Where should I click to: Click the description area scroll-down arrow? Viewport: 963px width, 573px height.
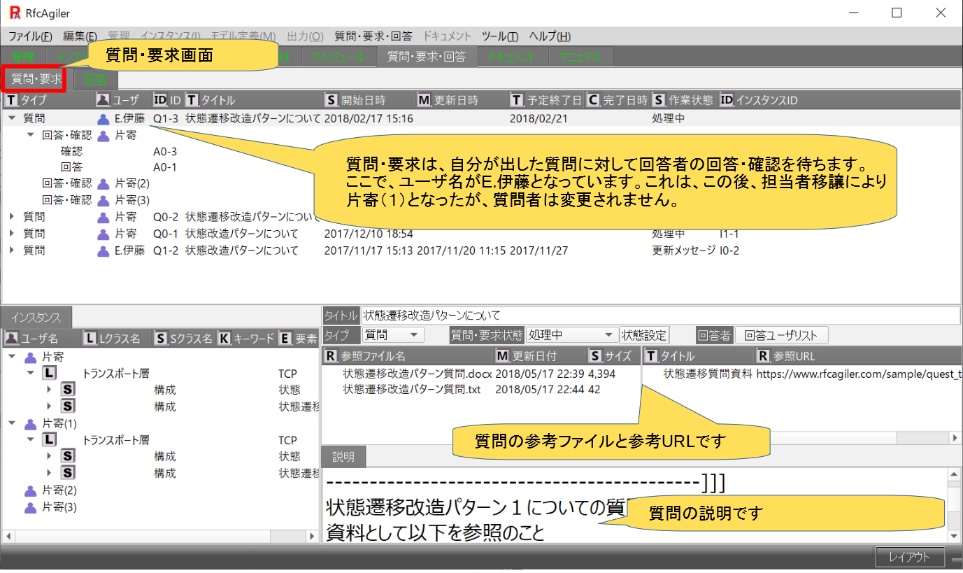pyautogui.click(x=953, y=536)
